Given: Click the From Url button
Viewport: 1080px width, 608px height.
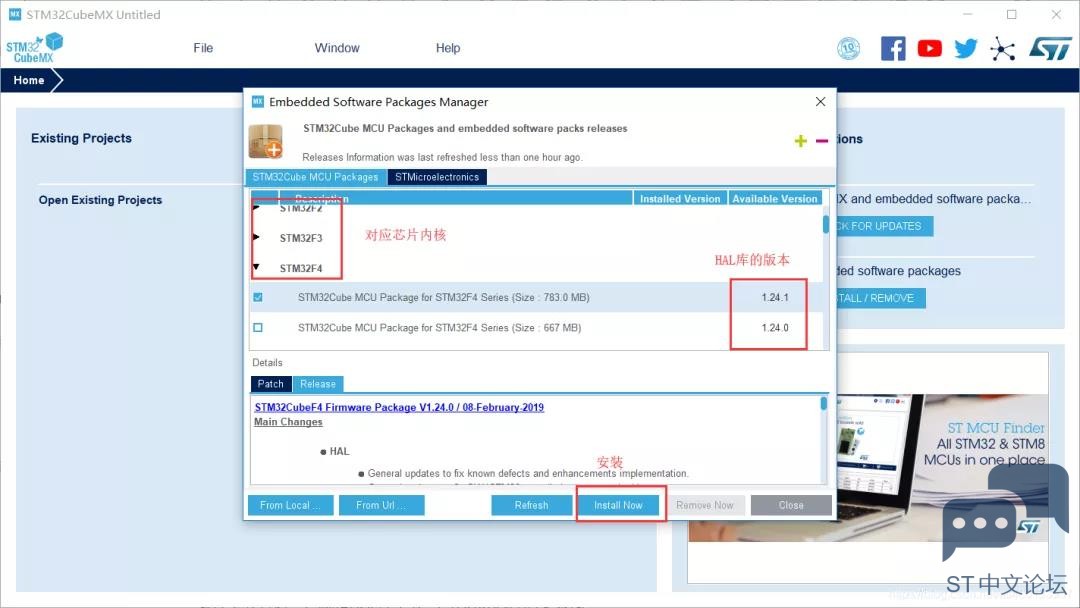Looking at the screenshot, I should (x=381, y=505).
